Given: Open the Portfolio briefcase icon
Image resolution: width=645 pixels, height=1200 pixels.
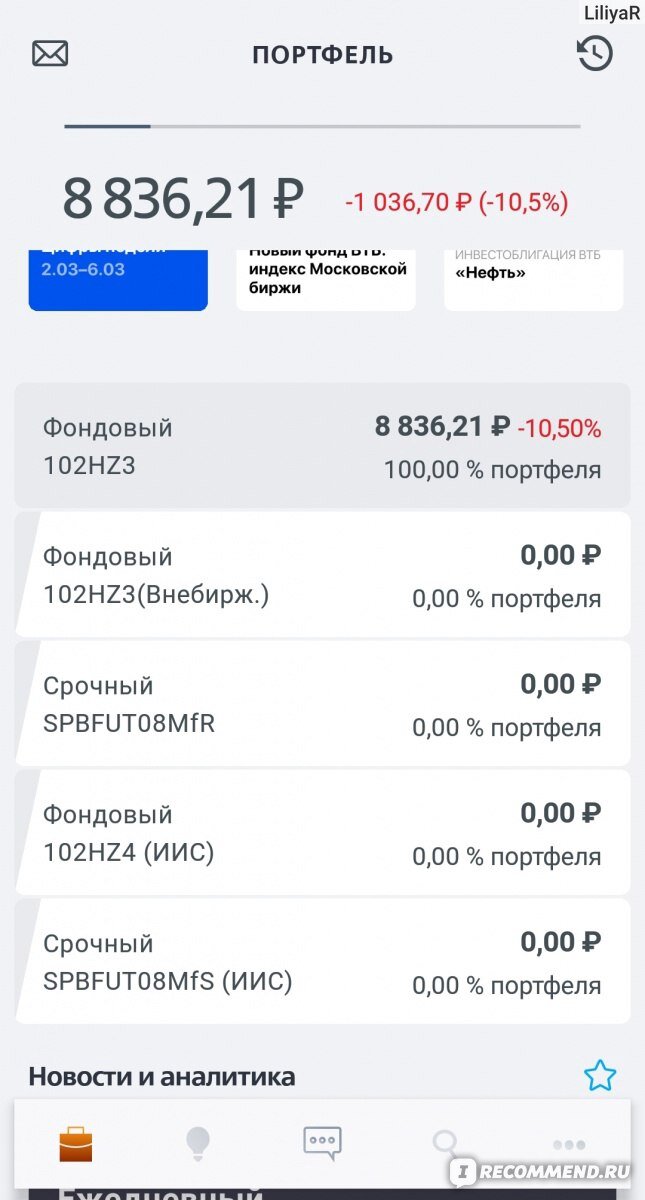Looking at the screenshot, I should (75, 1143).
